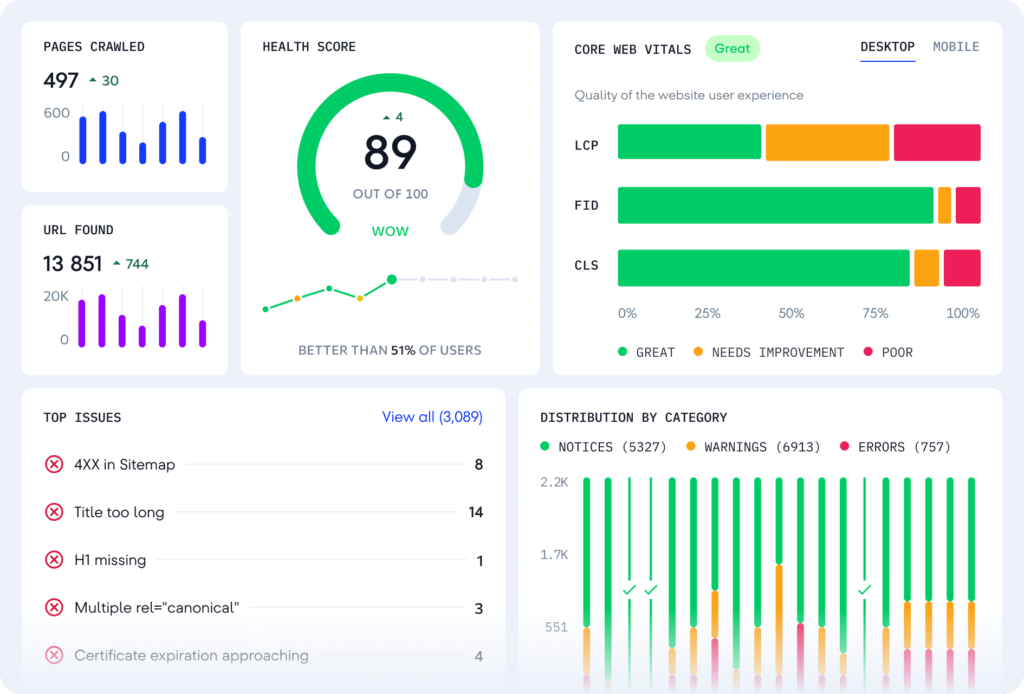
Task: Click the Certificate expiration approaching error icon
Action: [54, 656]
